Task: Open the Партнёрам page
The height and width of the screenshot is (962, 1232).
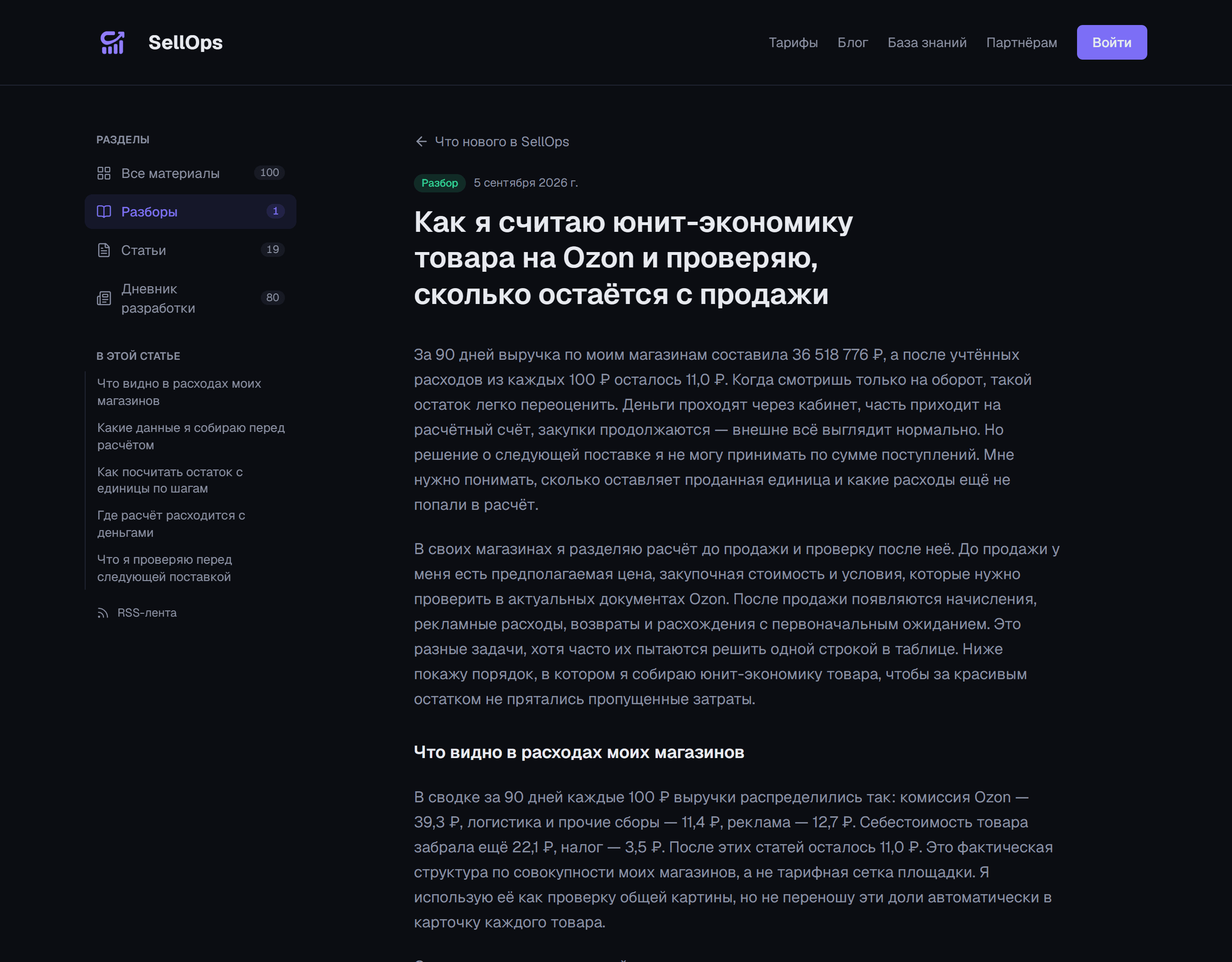Action: tap(1022, 42)
